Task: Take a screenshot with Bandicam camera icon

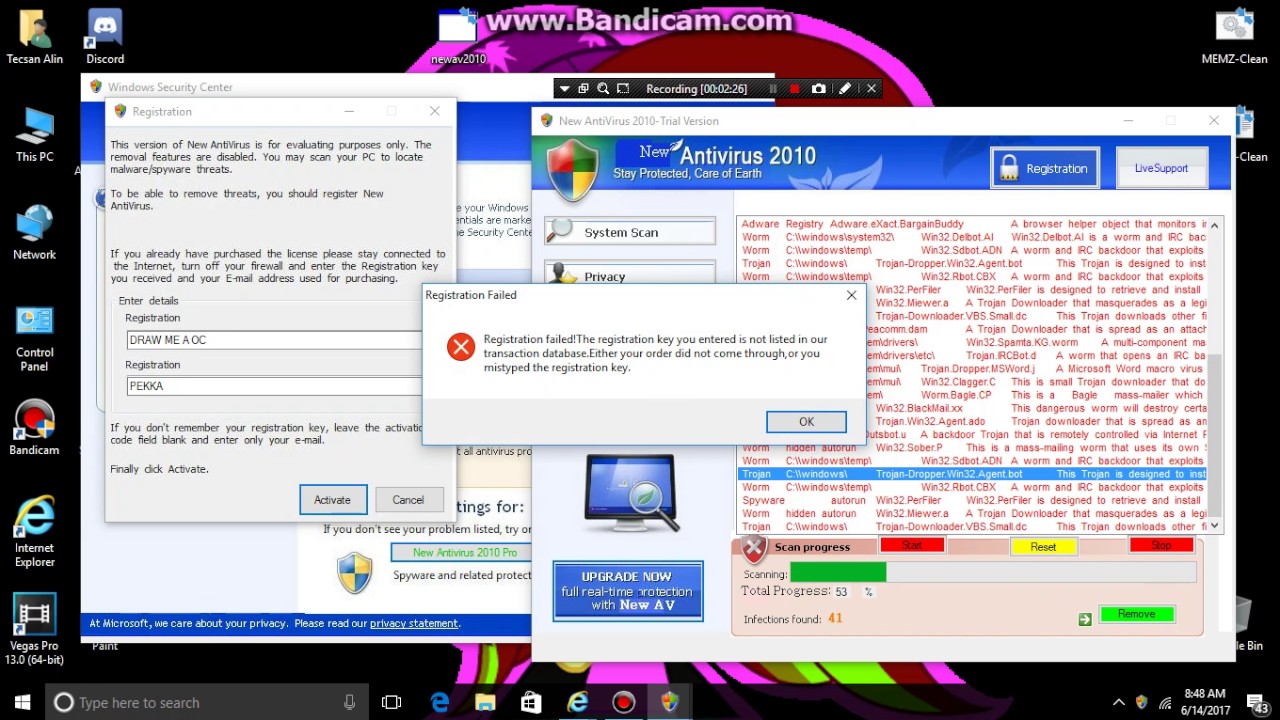Action: click(819, 89)
